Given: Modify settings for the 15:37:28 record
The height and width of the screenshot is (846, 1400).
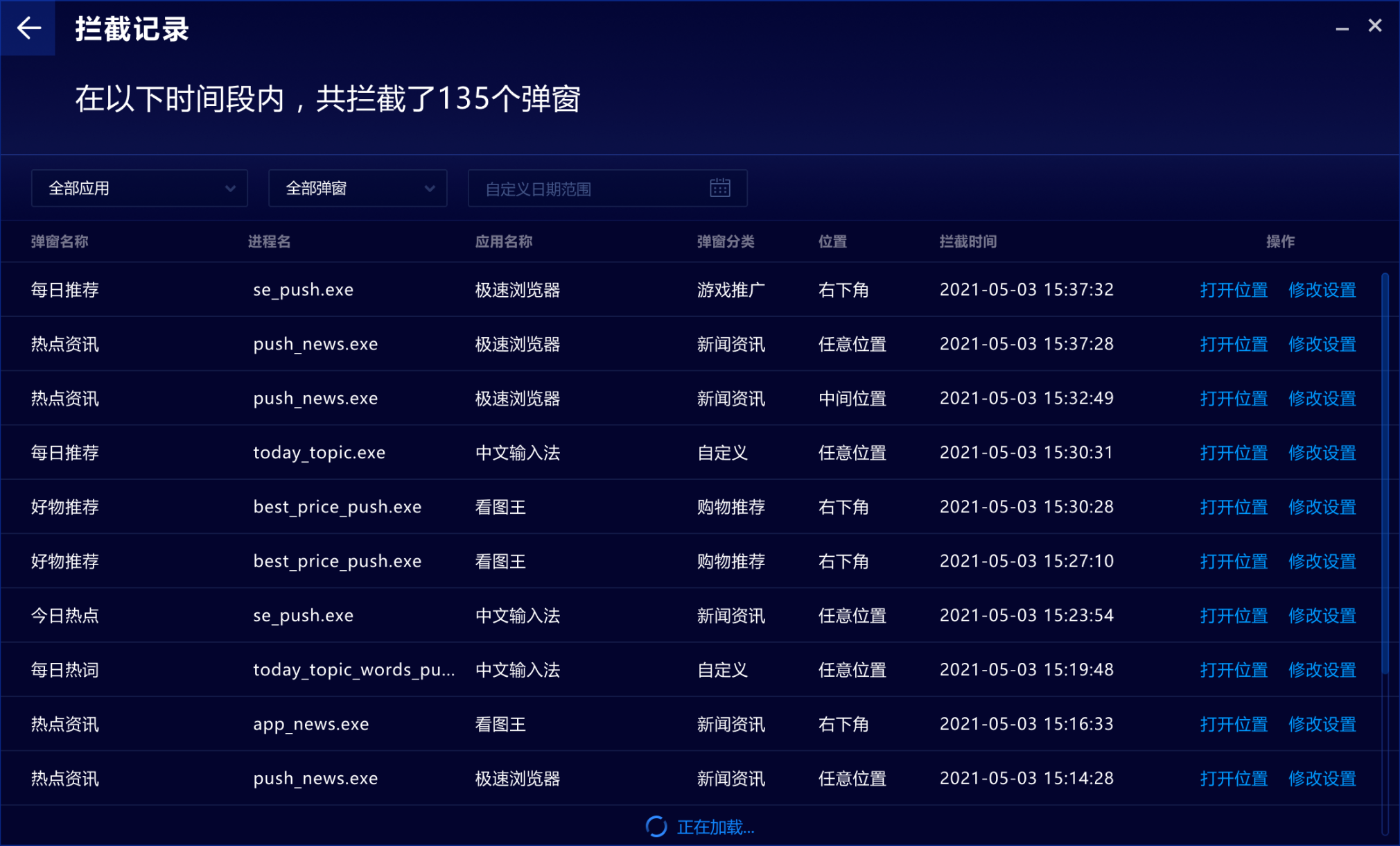Looking at the screenshot, I should point(1322,344).
